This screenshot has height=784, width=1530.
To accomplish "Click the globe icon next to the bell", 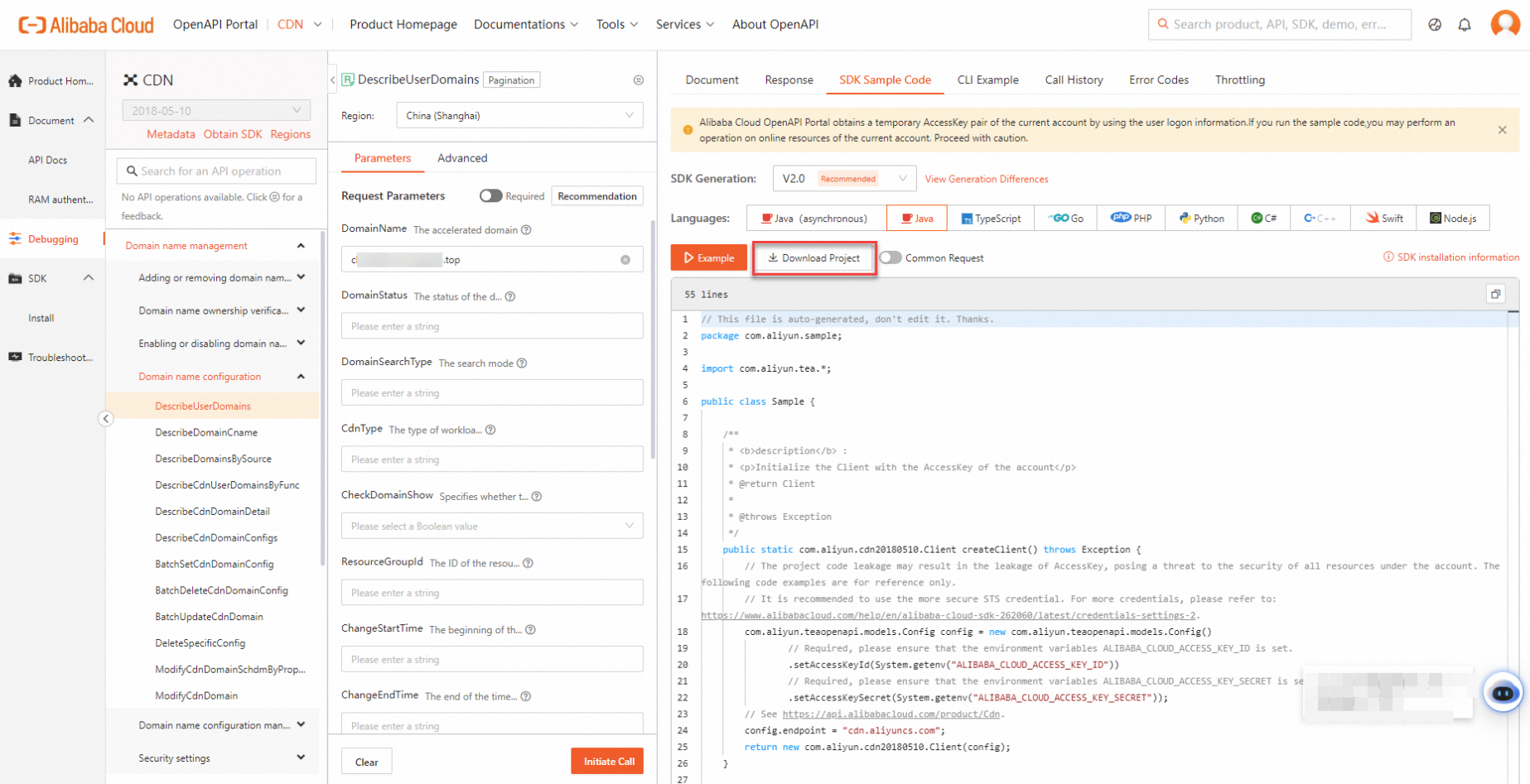I will [x=1435, y=25].
